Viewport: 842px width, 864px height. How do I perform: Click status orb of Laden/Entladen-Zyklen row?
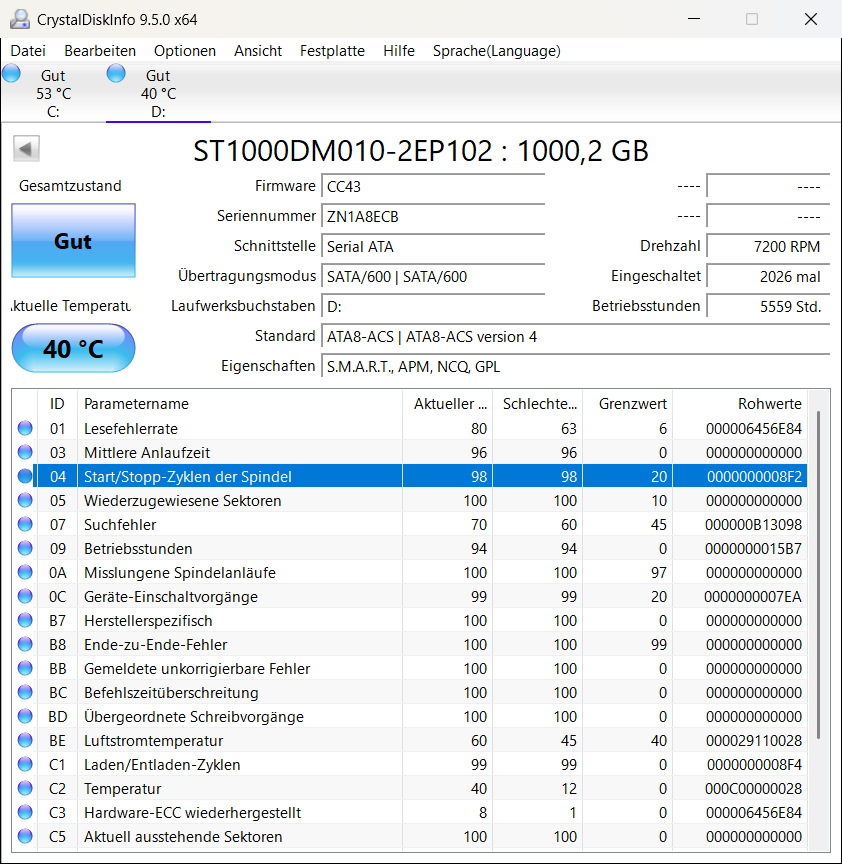pos(25,764)
